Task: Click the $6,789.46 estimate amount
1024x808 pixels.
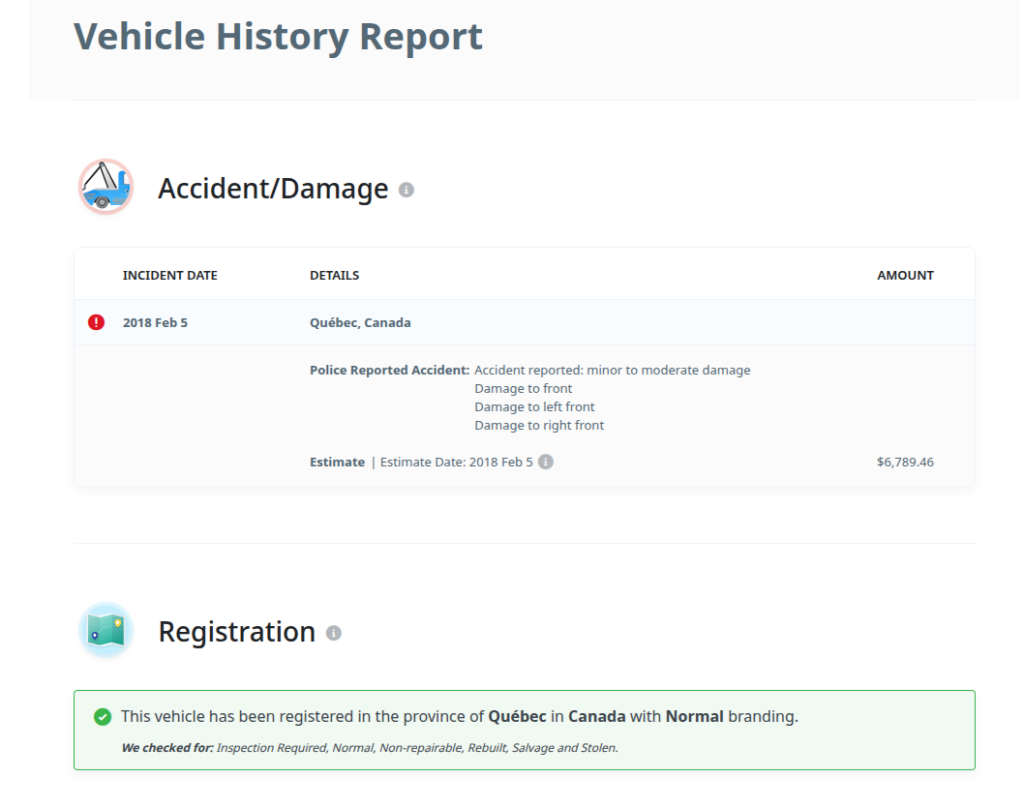Action: [x=905, y=462]
